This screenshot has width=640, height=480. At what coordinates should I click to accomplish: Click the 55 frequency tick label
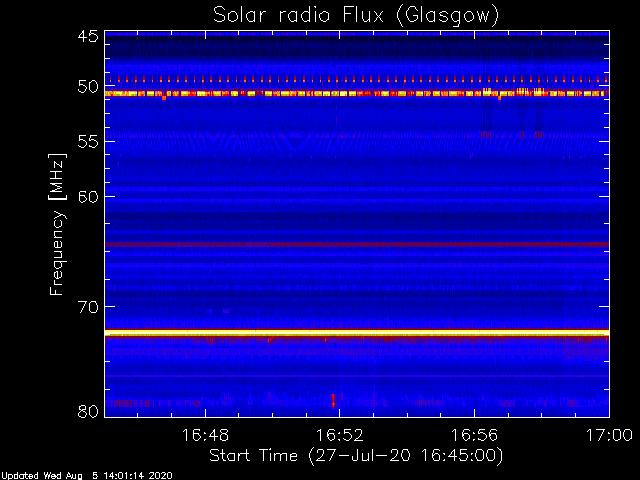[88, 142]
